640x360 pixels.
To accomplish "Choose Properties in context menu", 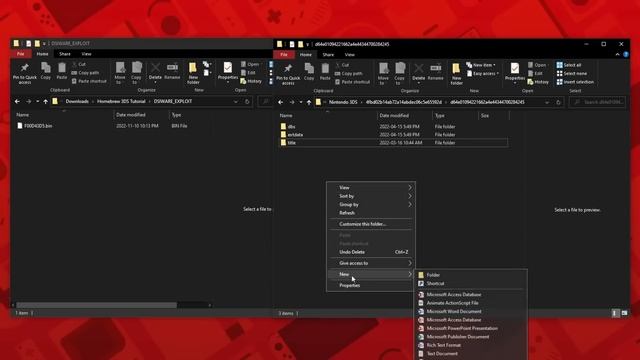I will pyautogui.click(x=372, y=285).
